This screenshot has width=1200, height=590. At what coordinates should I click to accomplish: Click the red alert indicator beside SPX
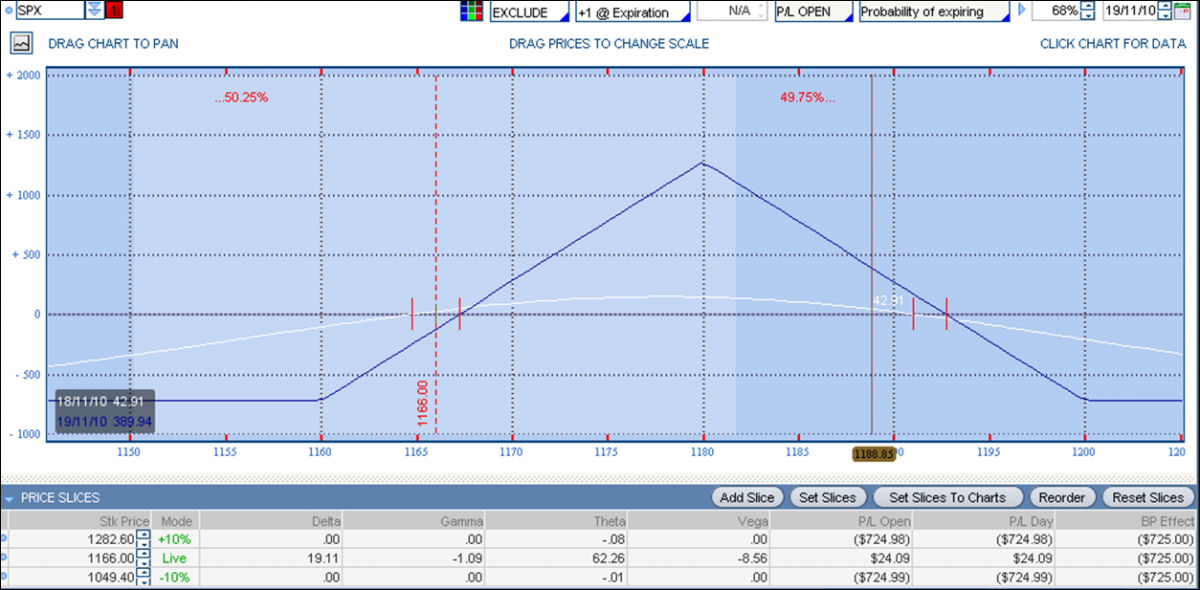click(x=113, y=10)
